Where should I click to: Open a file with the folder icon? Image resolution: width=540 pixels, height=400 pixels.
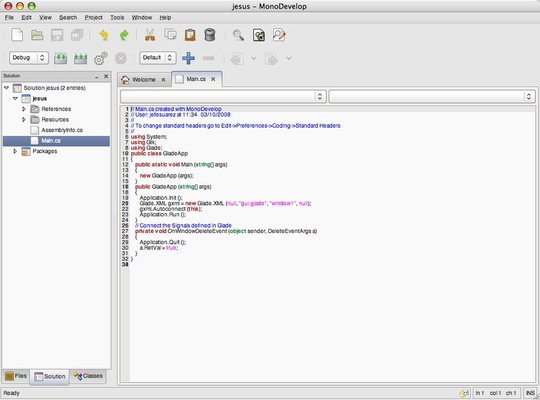tap(37, 35)
